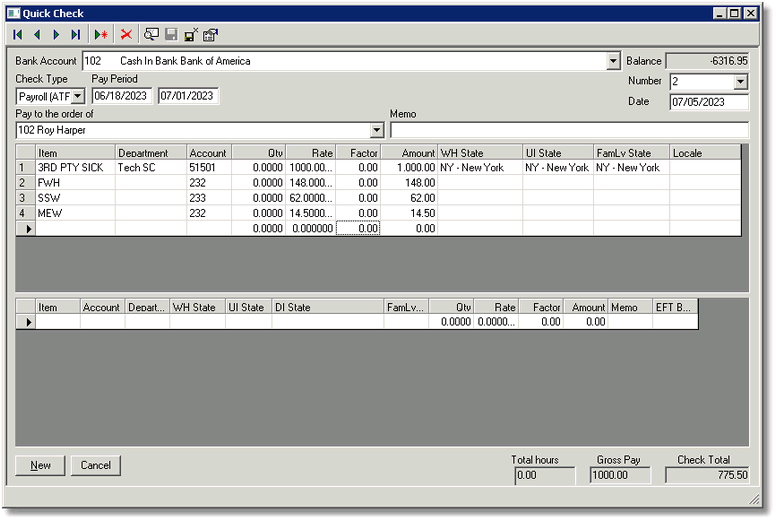Expand the check Number dropdown
The image size is (776, 521).
click(x=740, y=82)
